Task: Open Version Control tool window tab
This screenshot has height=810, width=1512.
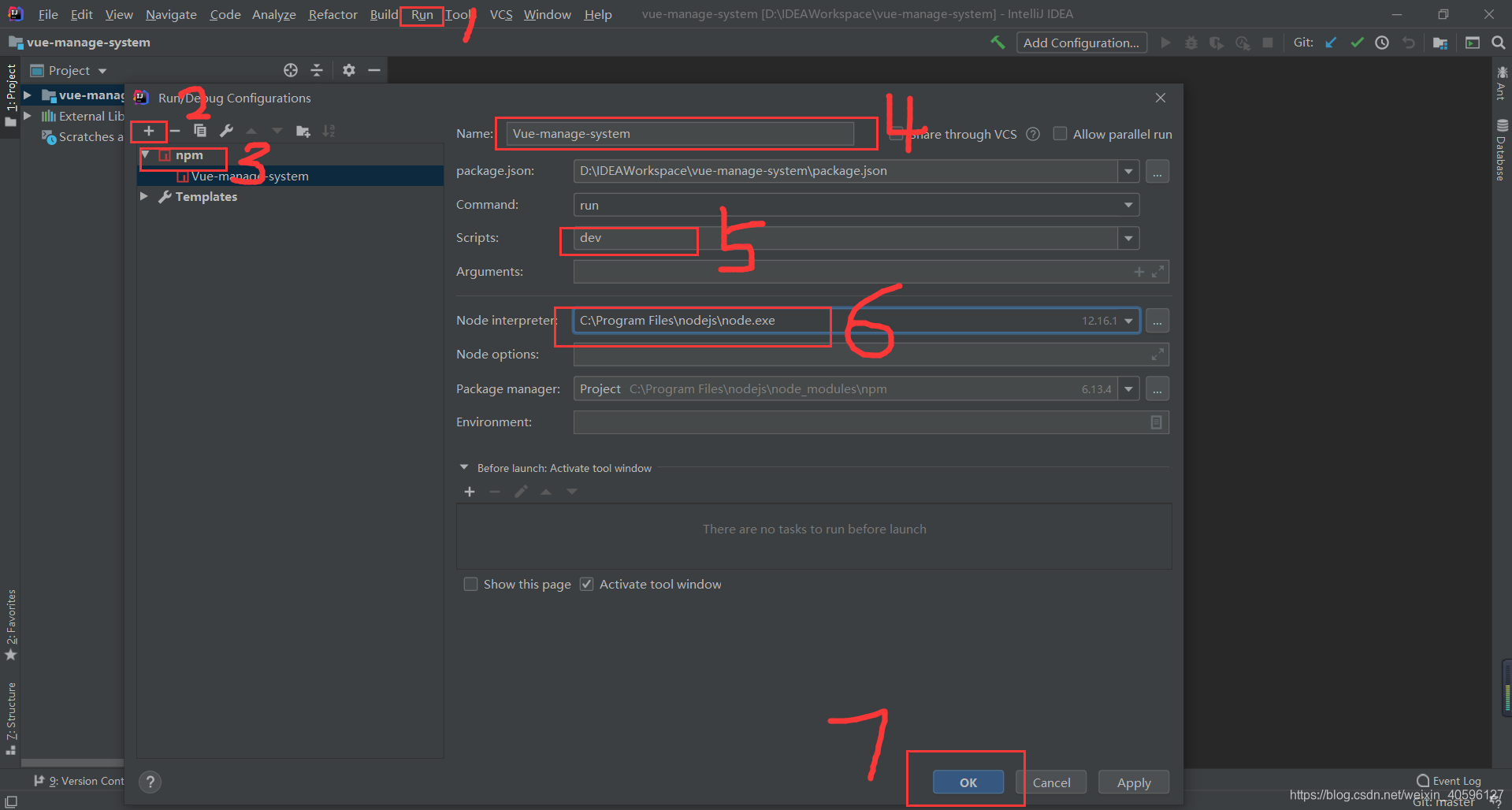Action: tap(79, 781)
